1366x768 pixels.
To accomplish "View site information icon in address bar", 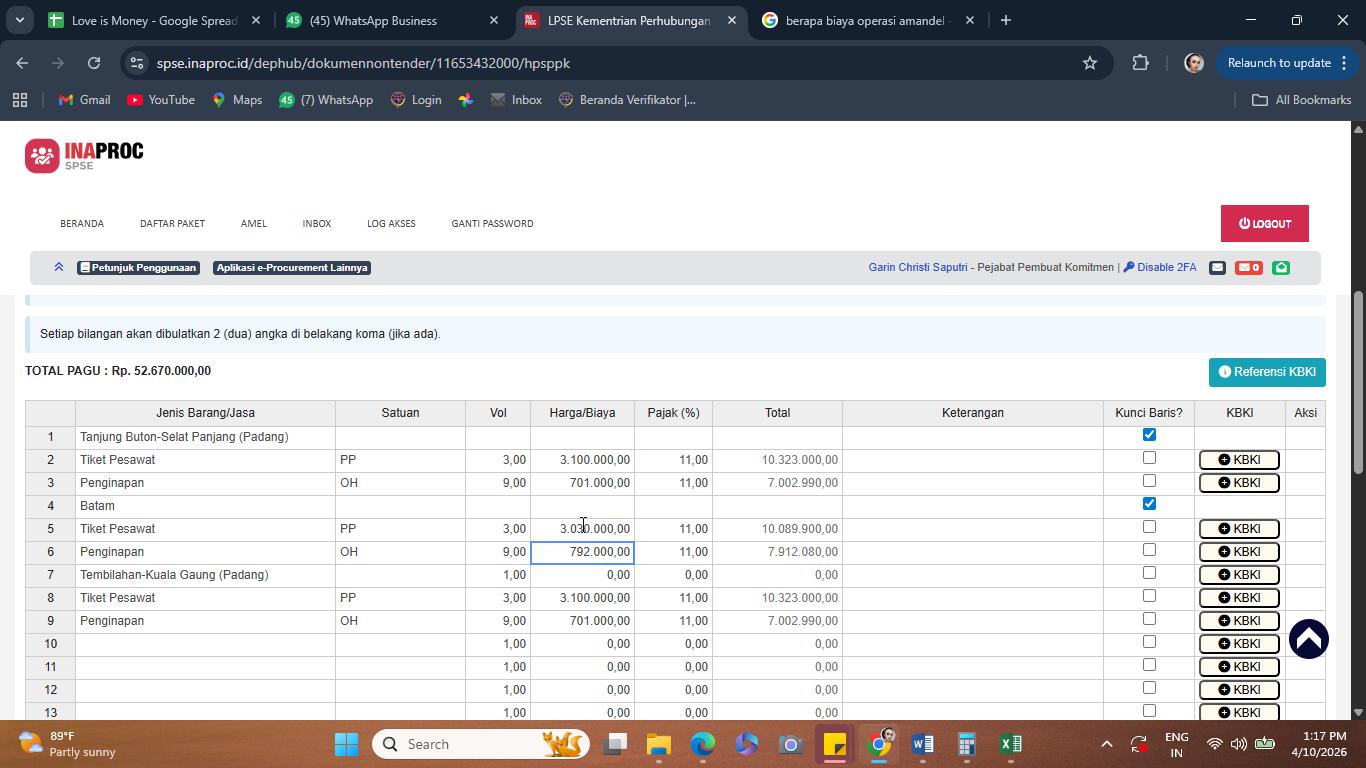I will (138, 63).
